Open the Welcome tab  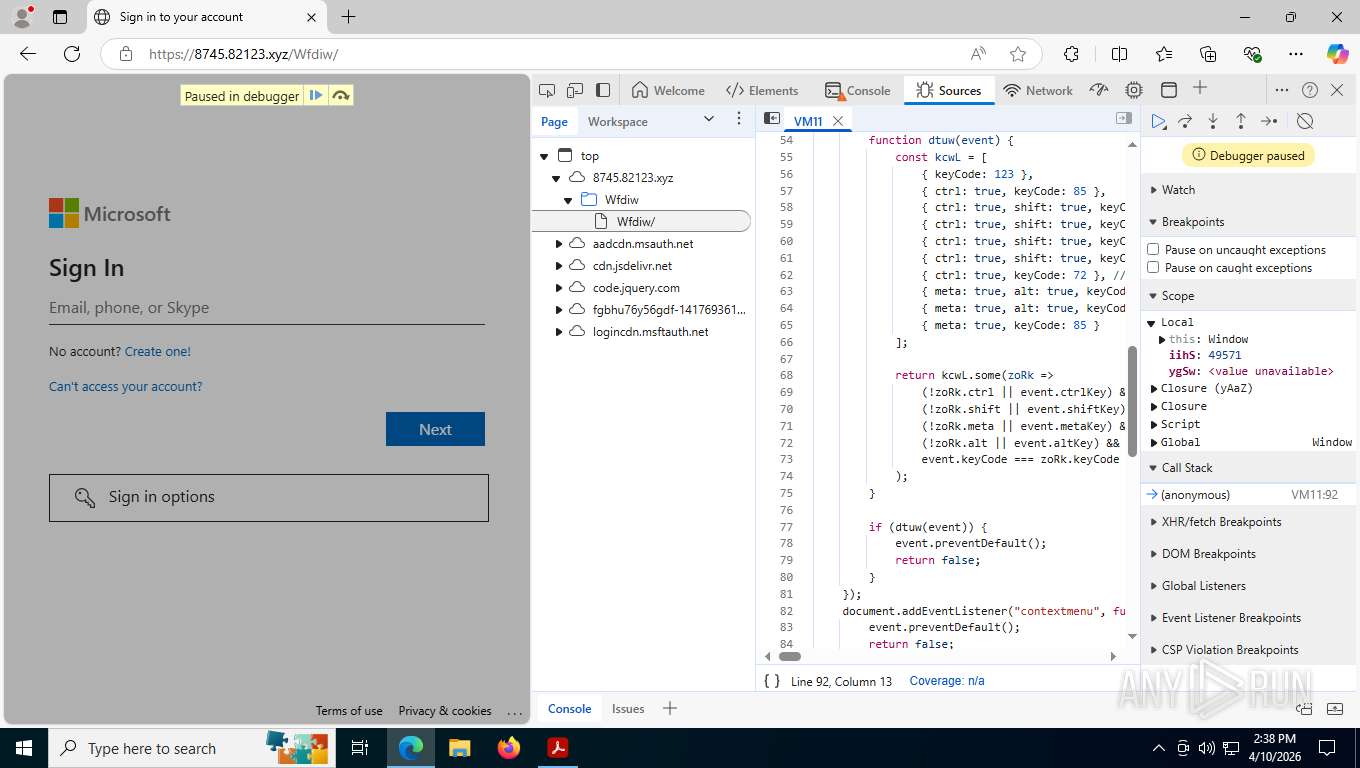(x=668, y=90)
